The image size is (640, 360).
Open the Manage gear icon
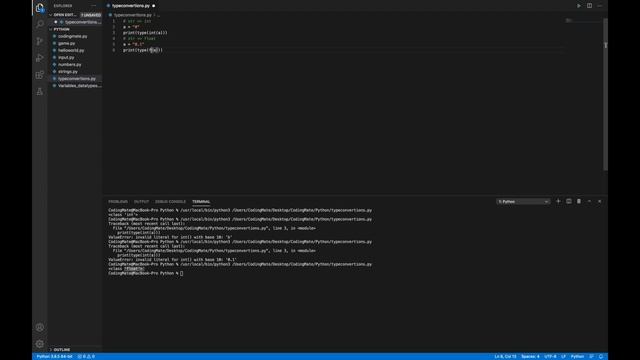click(x=40, y=344)
